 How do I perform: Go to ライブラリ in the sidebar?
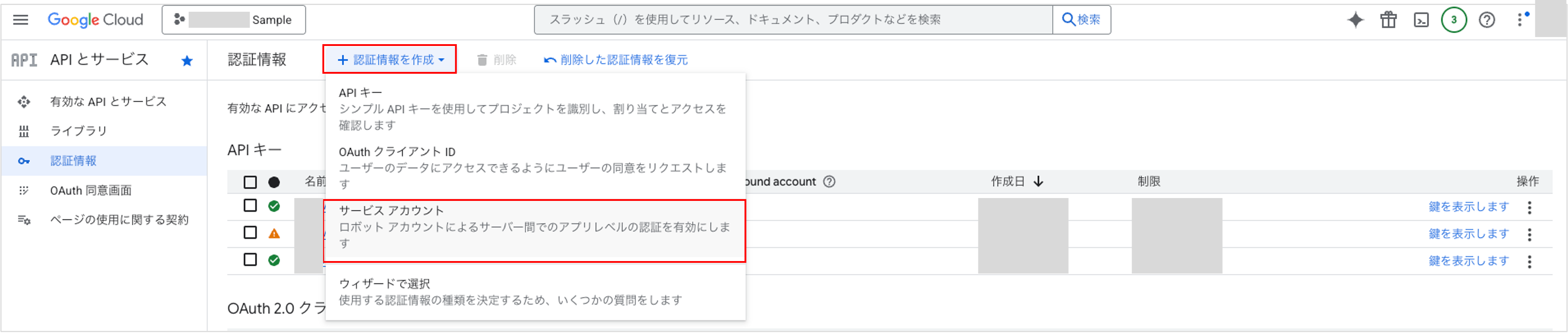coord(79,131)
